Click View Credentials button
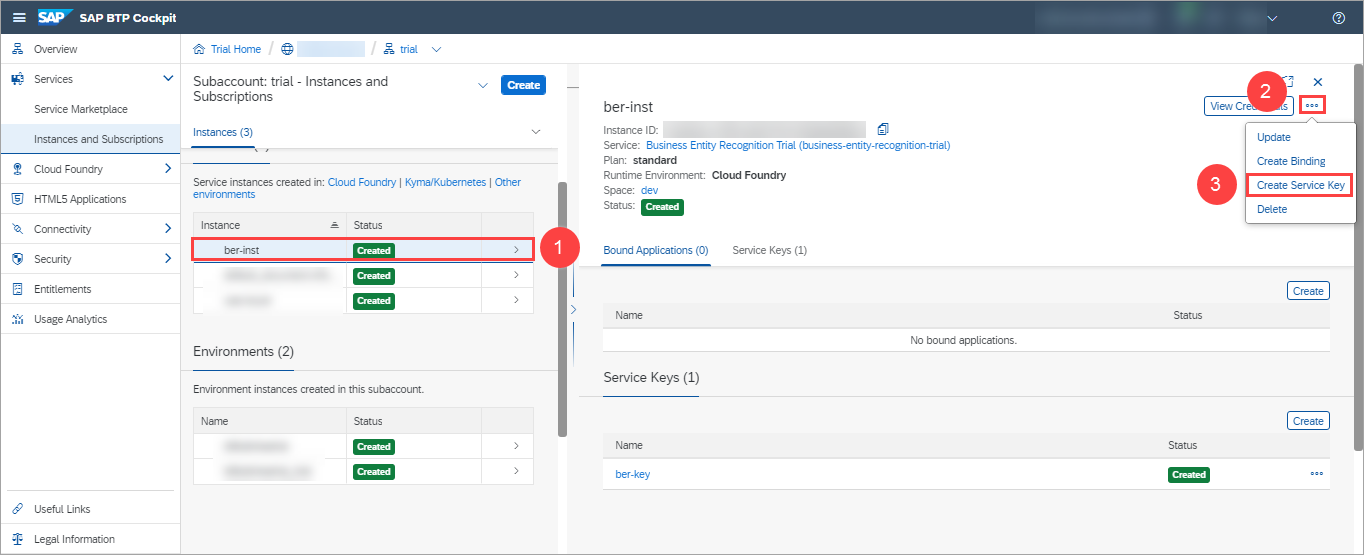The image size is (1364, 555). point(1248,106)
